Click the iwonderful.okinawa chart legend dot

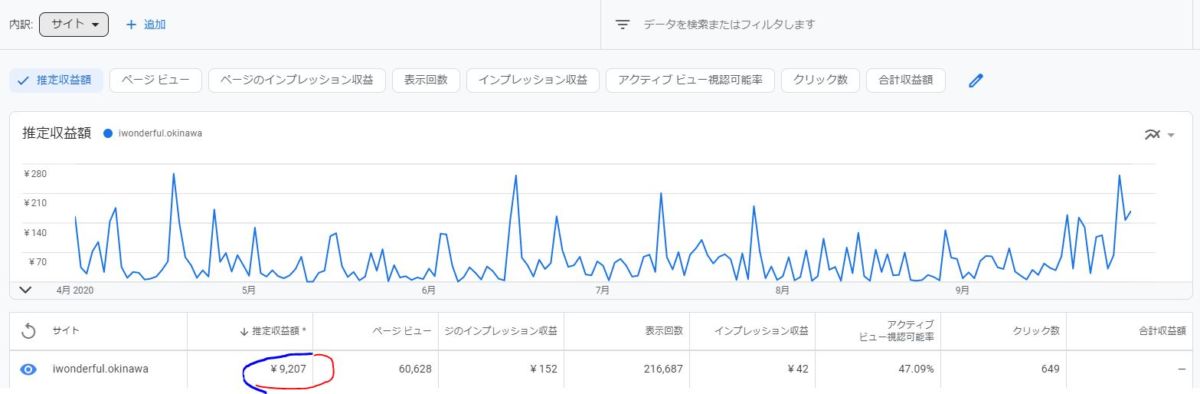pyautogui.click(x=108, y=133)
